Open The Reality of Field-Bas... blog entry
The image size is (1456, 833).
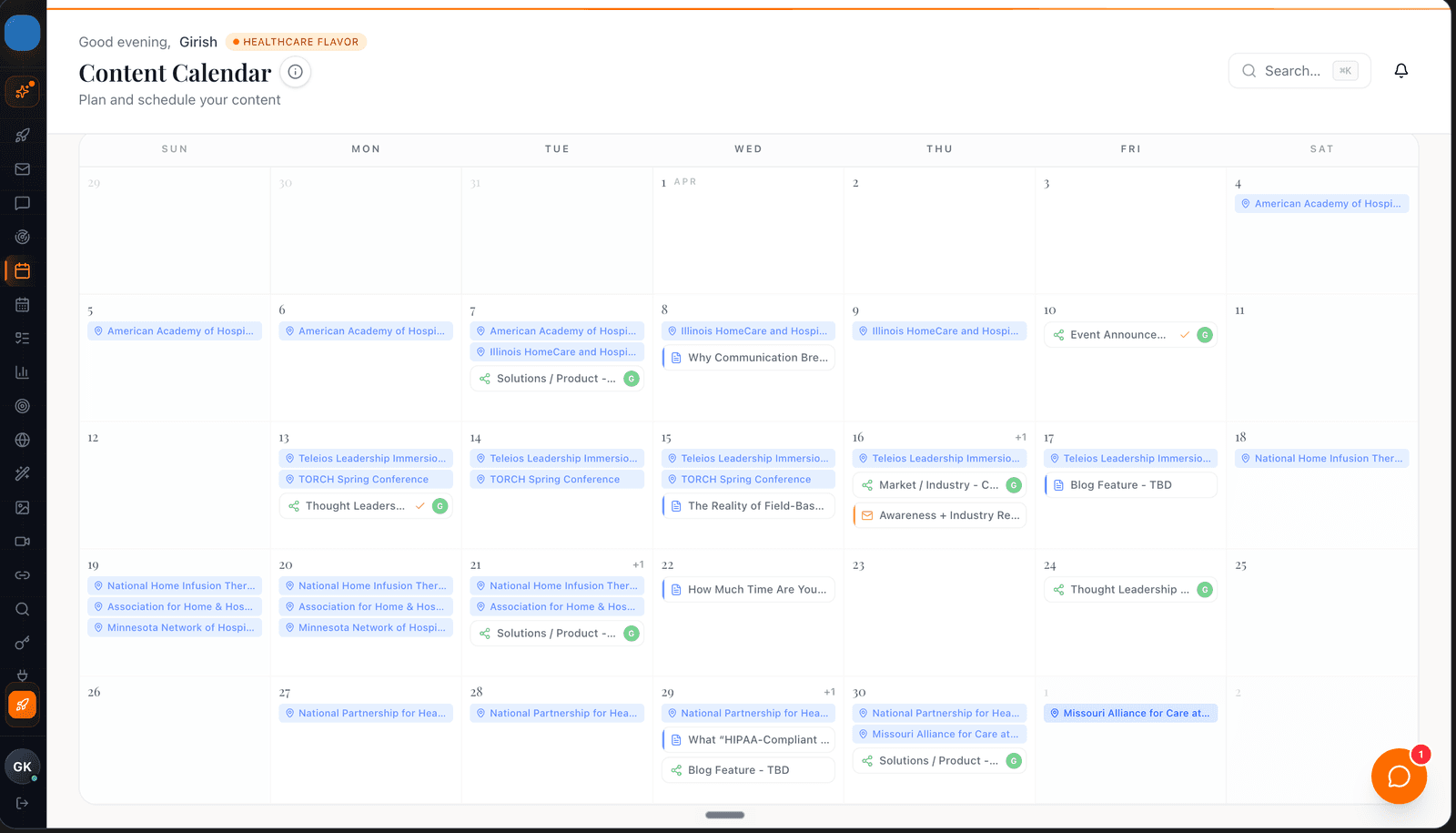[748, 506]
